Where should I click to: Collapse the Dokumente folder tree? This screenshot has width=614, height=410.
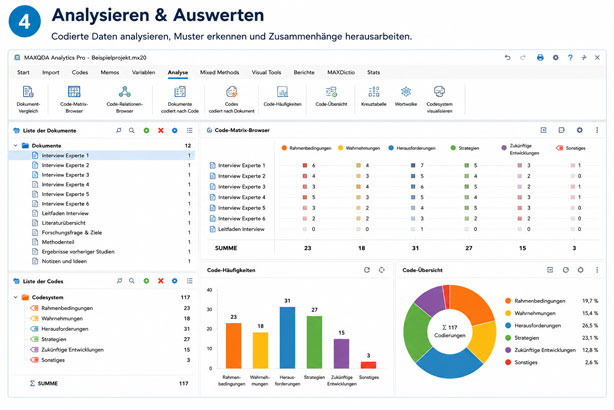pos(16,146)
